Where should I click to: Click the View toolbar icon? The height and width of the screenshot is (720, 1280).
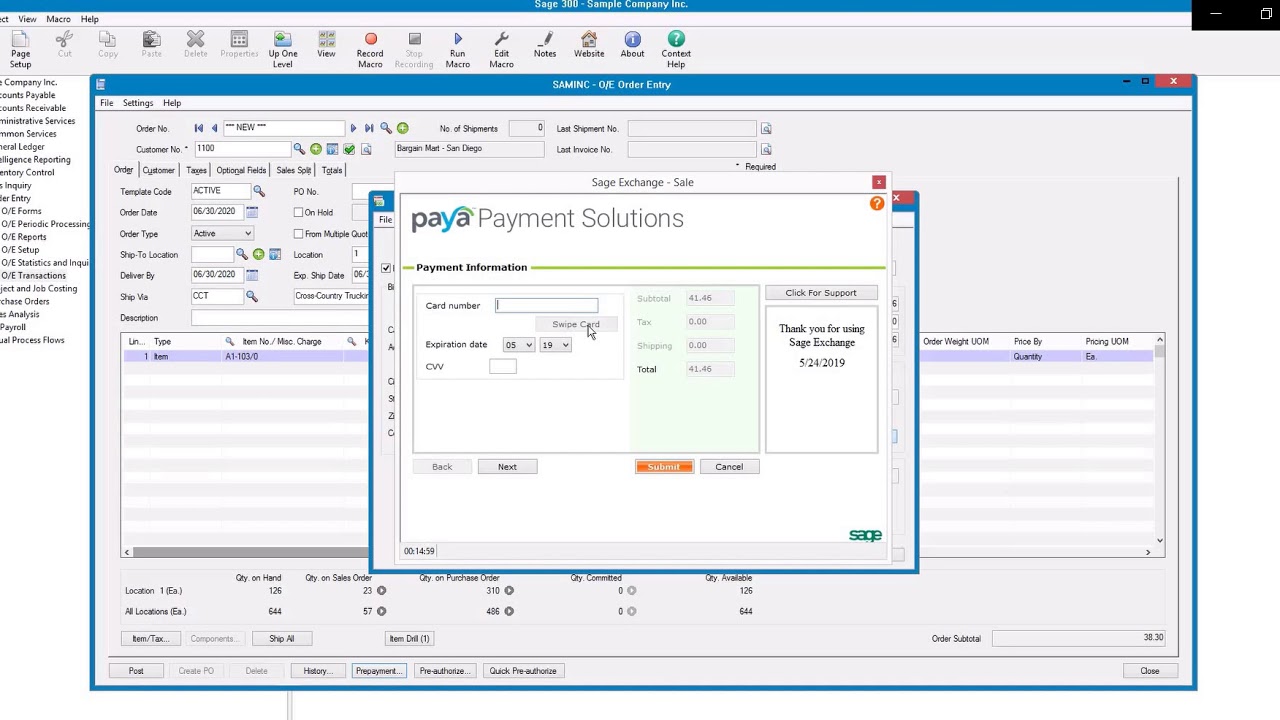pyautogui.click(x=326, y=46)
